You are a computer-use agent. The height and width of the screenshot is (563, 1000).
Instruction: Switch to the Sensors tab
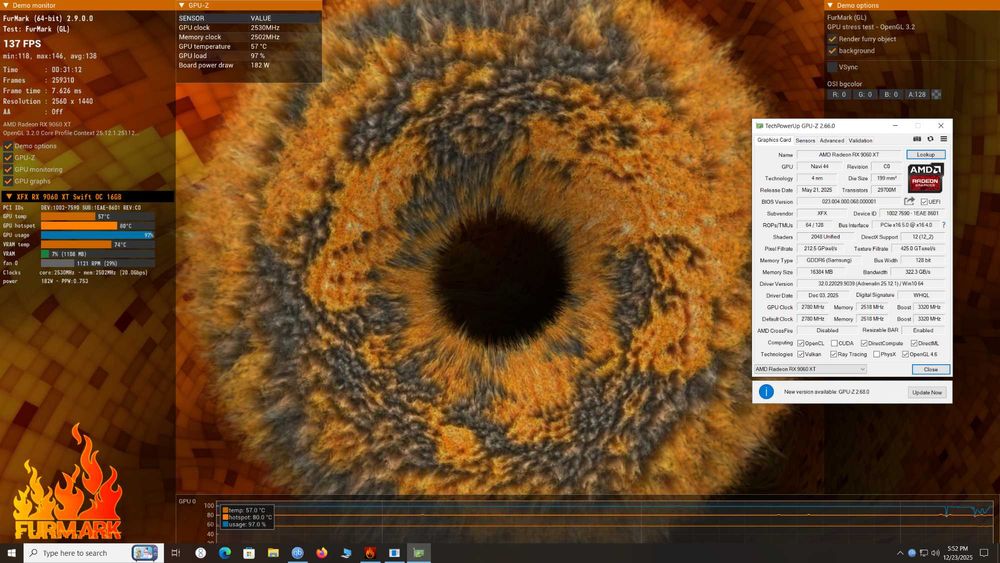[805, 140]
